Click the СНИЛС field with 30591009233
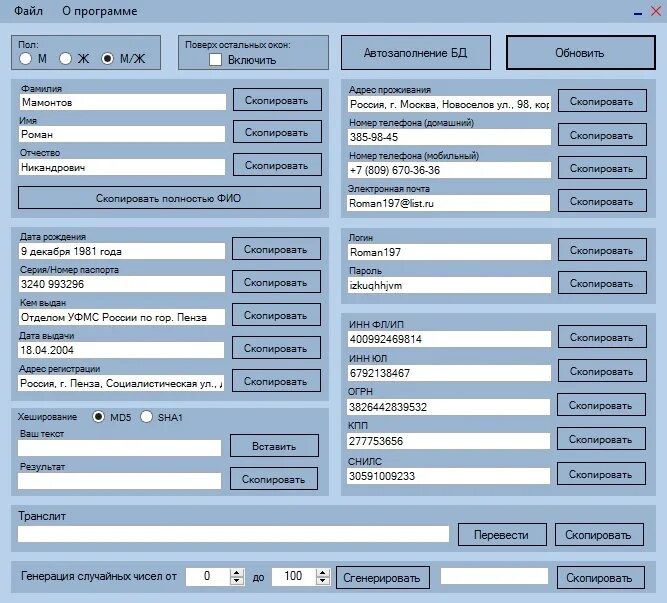The image size is (667, 603). point(449,475)
